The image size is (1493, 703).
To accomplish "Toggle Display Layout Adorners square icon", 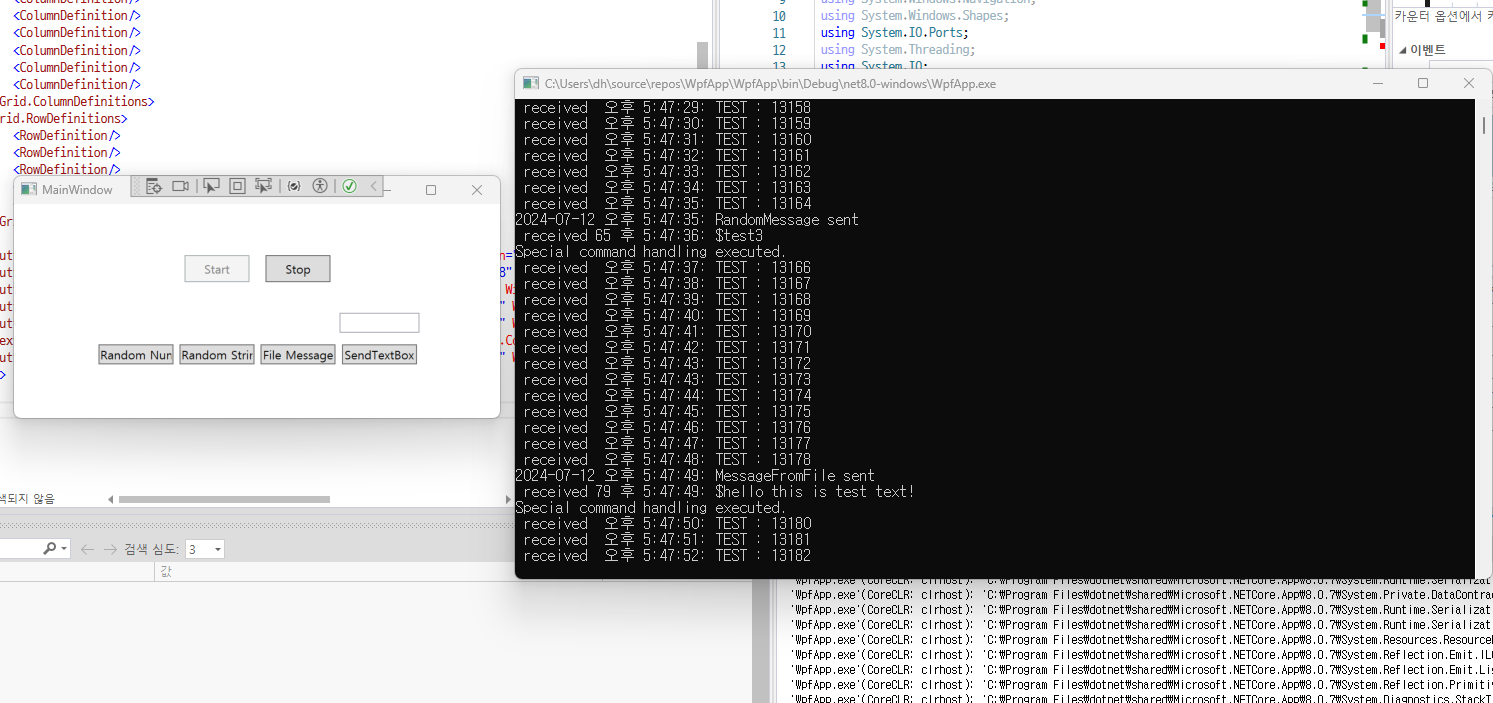I will coord(237,186).
